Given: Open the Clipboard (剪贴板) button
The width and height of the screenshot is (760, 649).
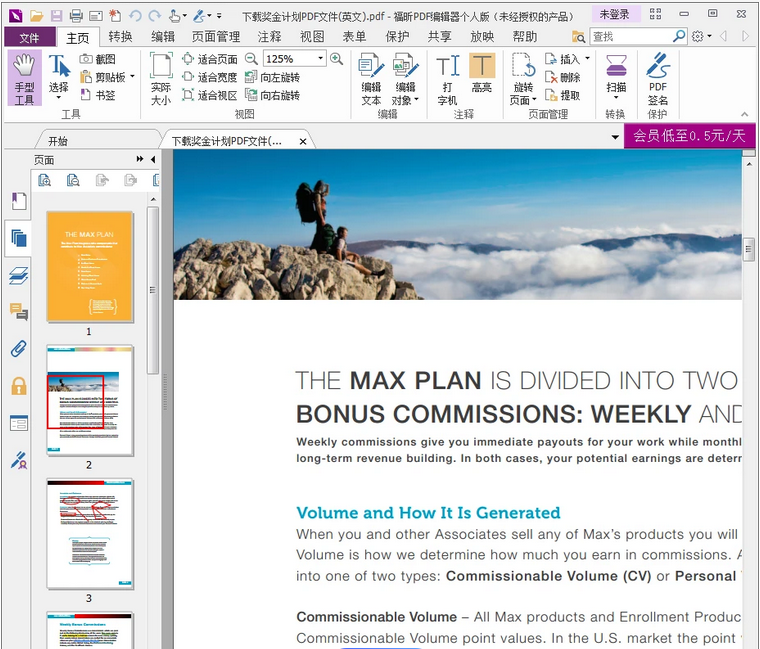Looking at the screenshot, I should point(102,77).
